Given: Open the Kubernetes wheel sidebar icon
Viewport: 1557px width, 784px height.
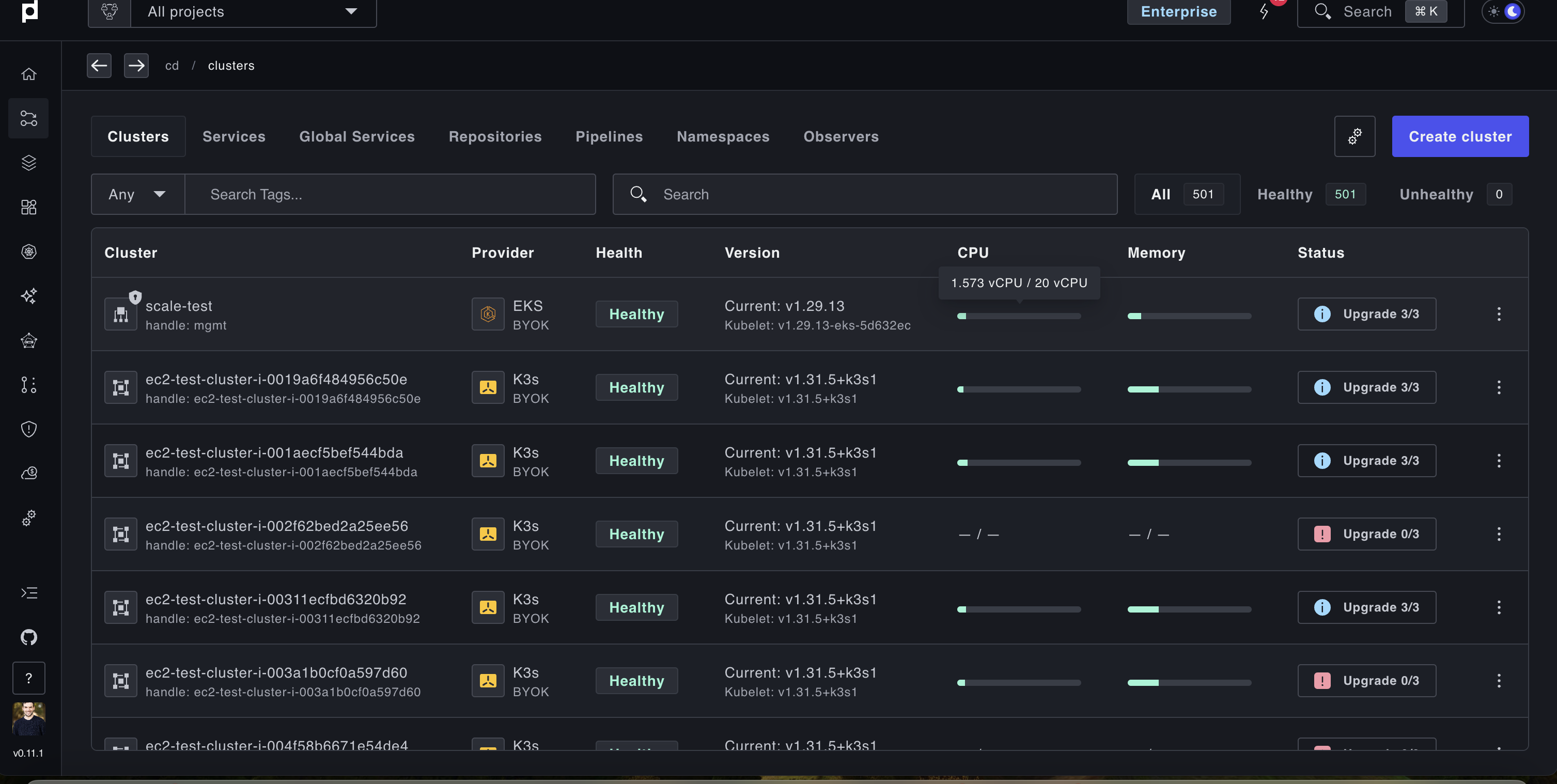Looking at the screenshot, I should 28,252.
